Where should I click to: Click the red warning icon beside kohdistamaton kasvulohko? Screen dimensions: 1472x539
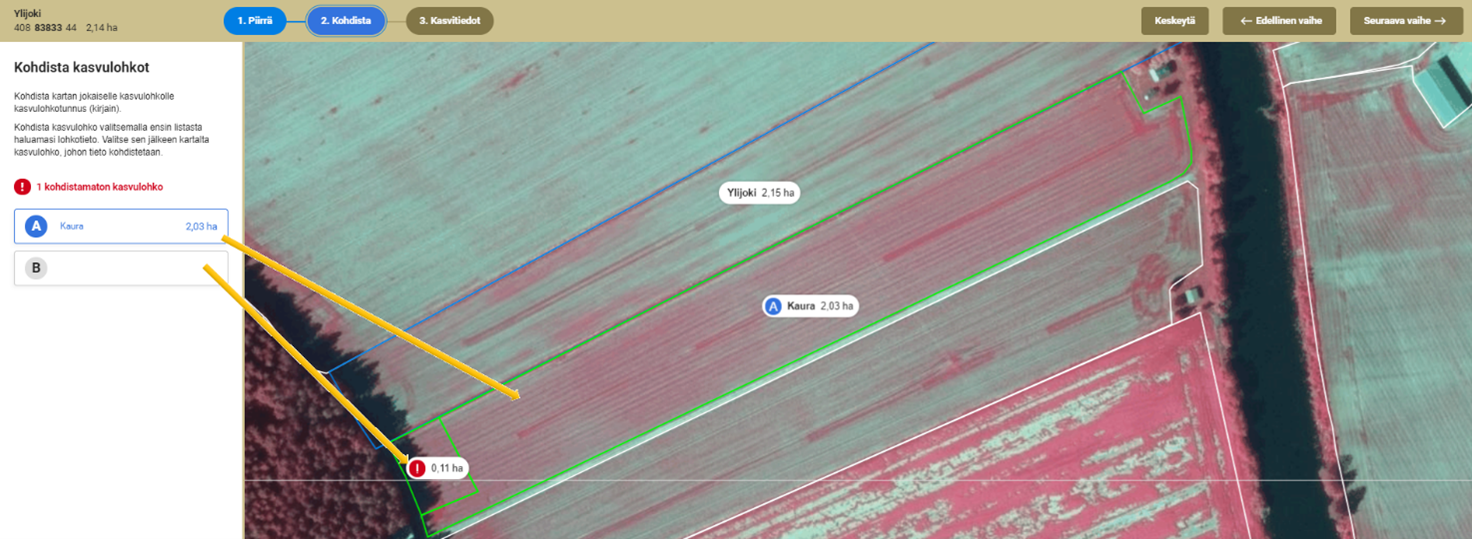22,187
